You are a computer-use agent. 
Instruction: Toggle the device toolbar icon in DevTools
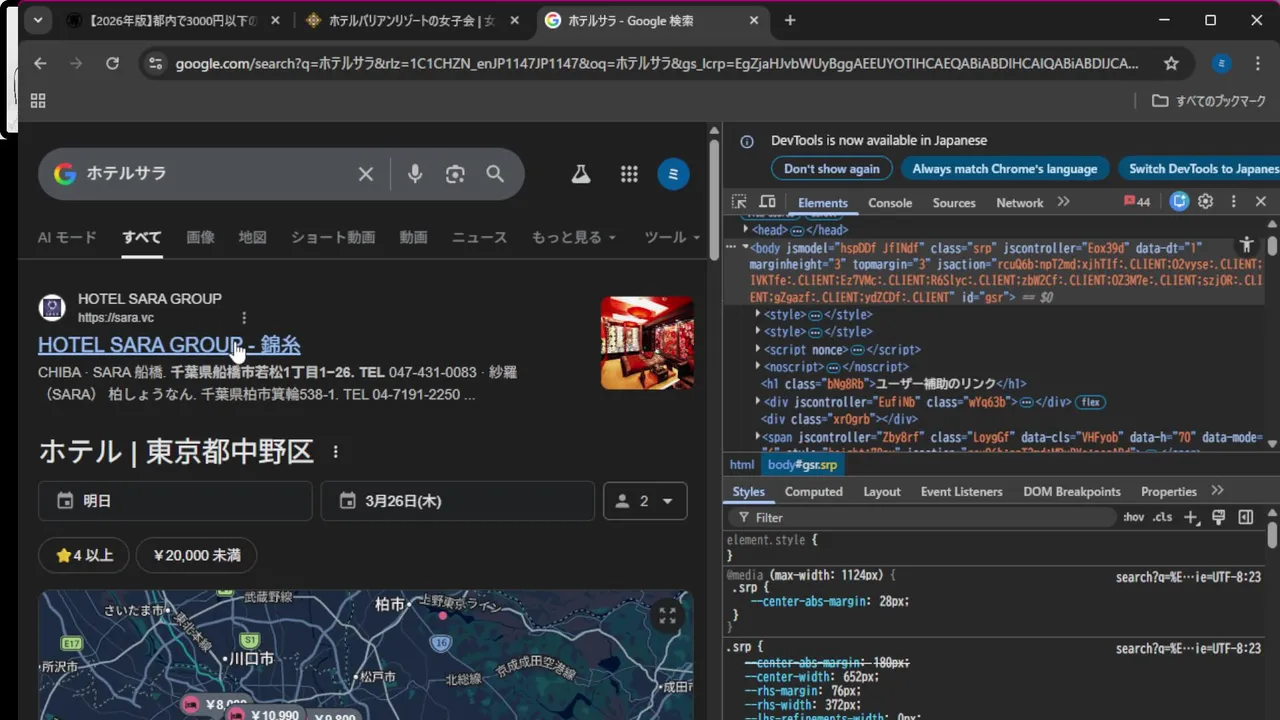tap(767, 202)
